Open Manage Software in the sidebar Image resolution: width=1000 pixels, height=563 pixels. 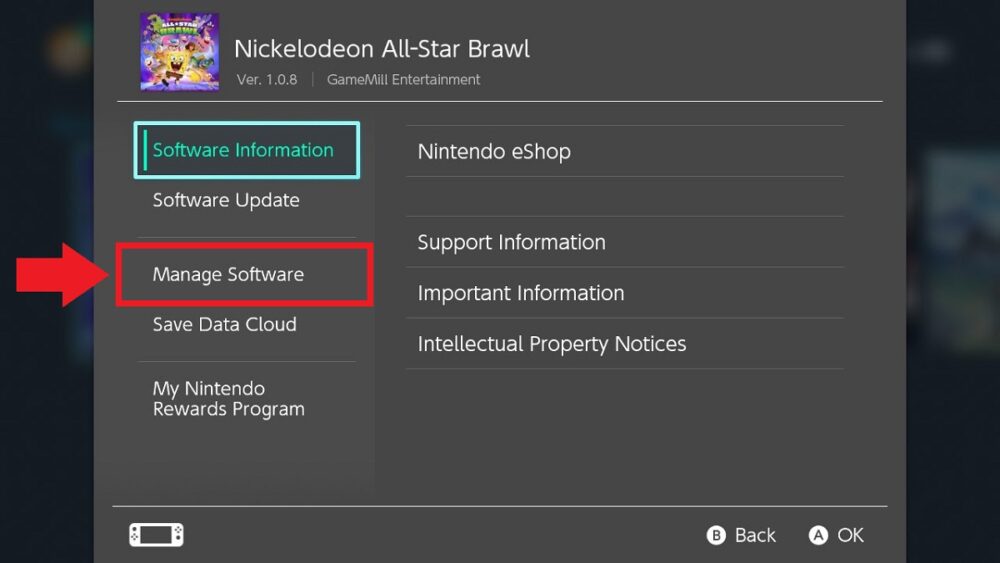[228, 274]
